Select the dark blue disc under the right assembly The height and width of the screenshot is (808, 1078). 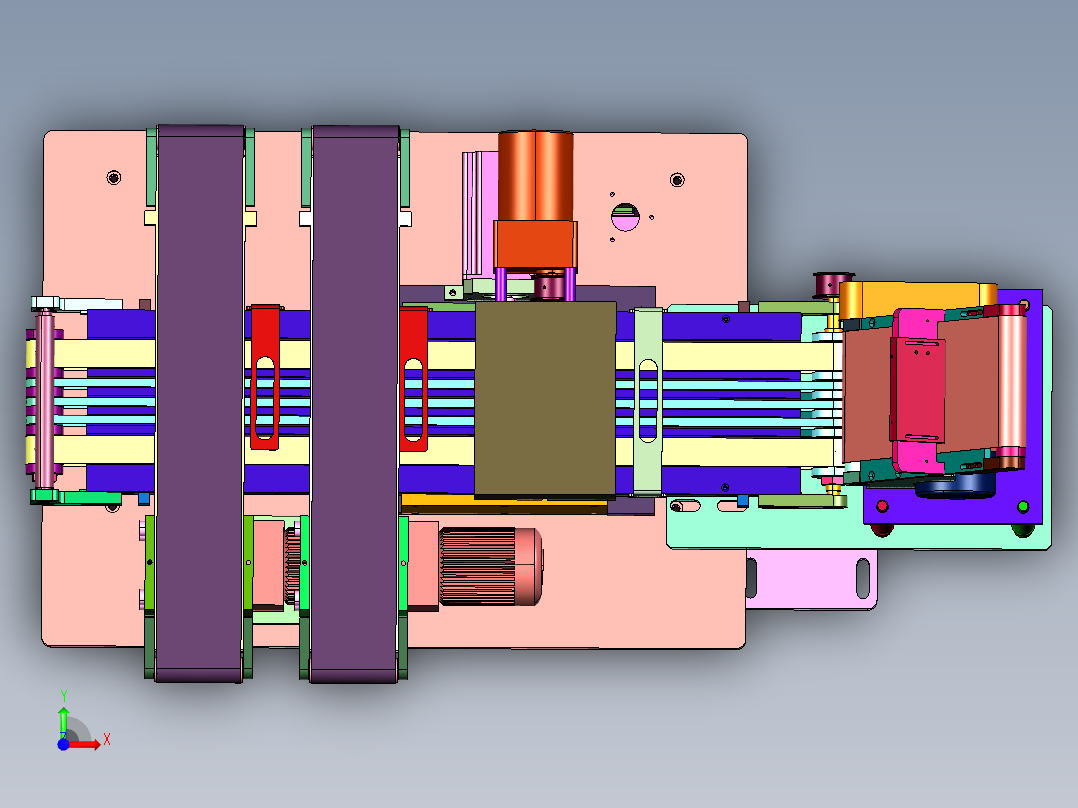coord(956,485)
